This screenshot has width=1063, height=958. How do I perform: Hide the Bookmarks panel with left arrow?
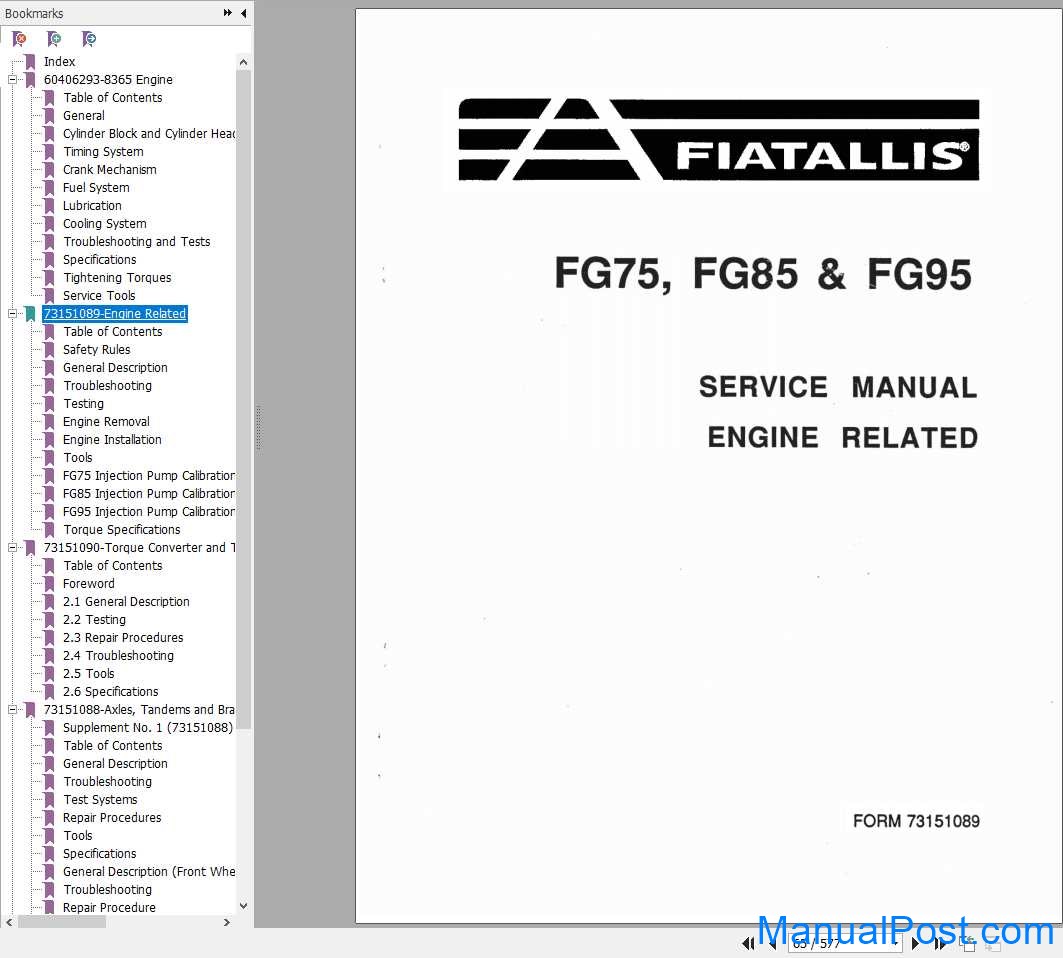point(243,13)
